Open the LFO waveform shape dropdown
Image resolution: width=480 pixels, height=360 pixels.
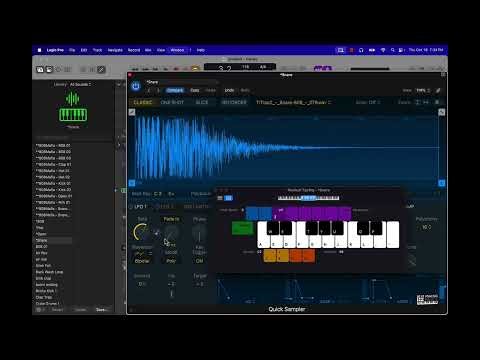click(143, 254)
